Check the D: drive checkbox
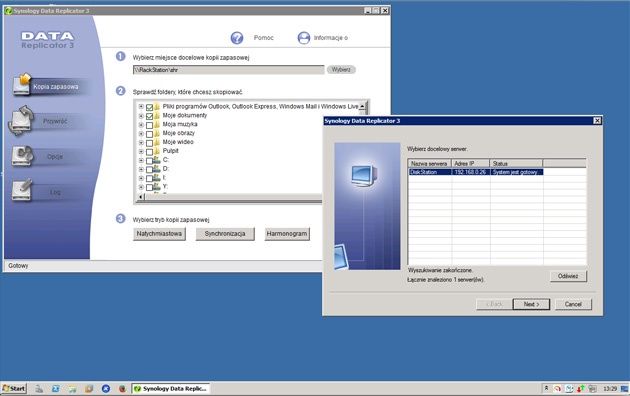 [149, 169]
